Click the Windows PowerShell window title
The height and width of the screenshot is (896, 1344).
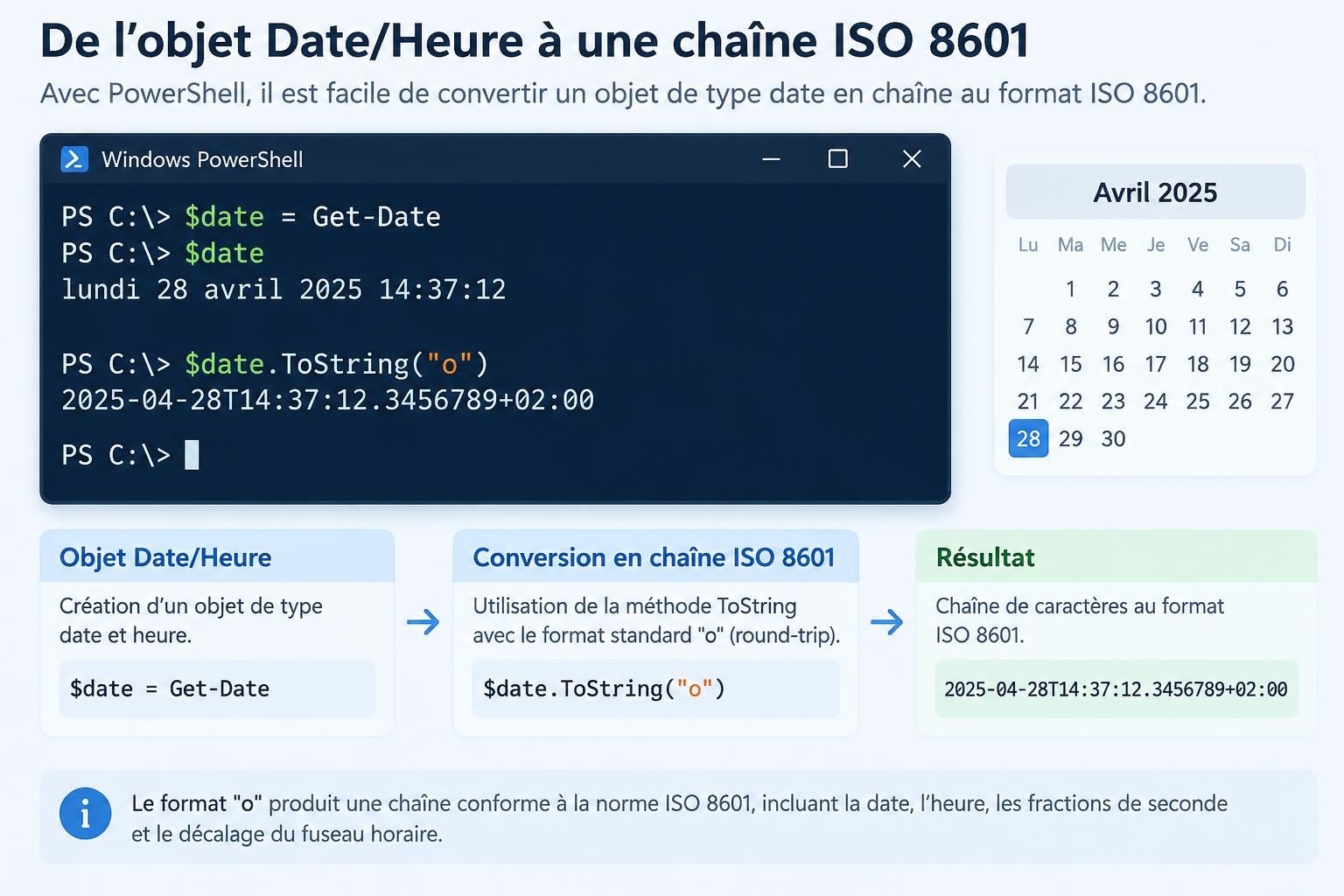click(202, 159)
